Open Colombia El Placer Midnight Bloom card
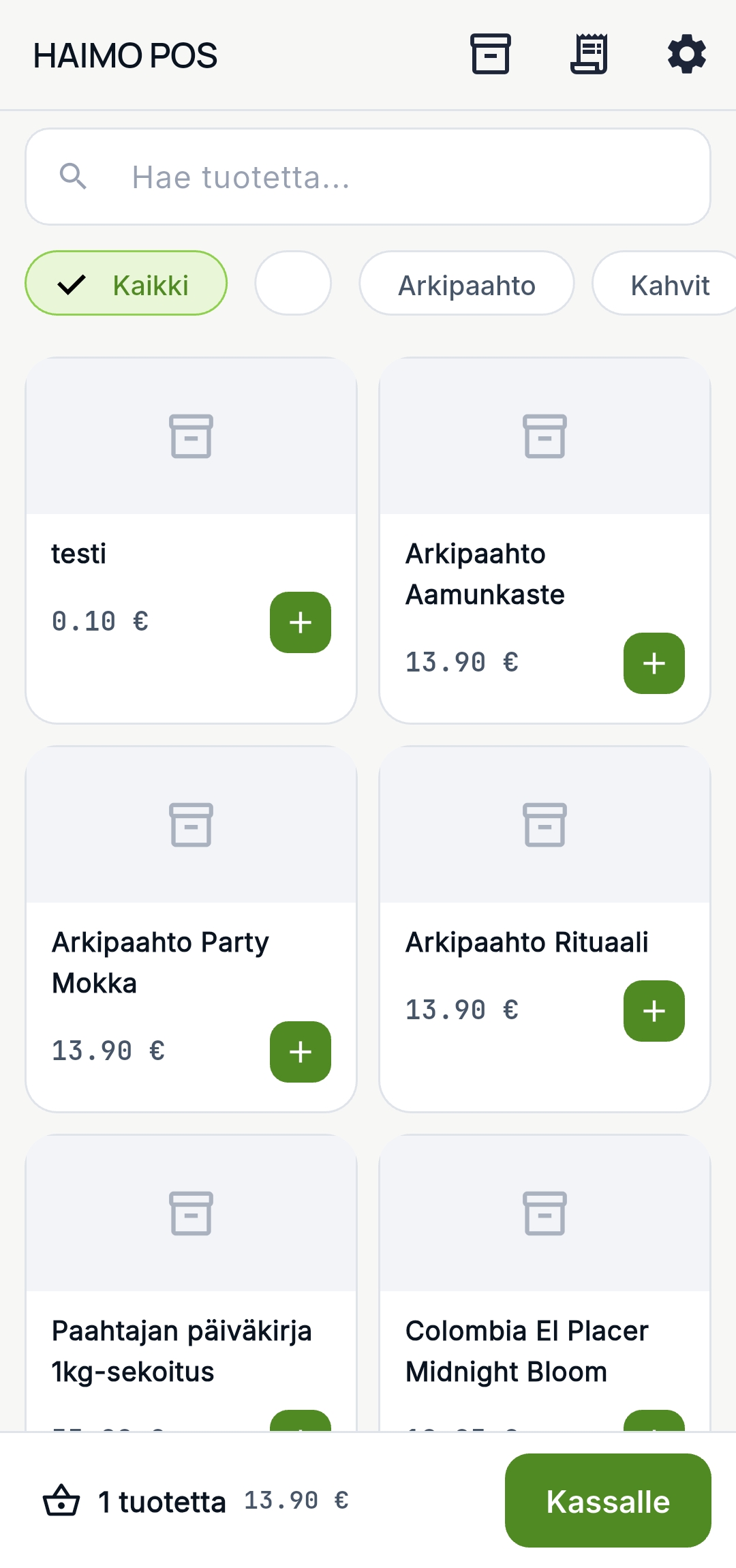Viewport: 736px width, 1568px height. [x=545, y=1282]
